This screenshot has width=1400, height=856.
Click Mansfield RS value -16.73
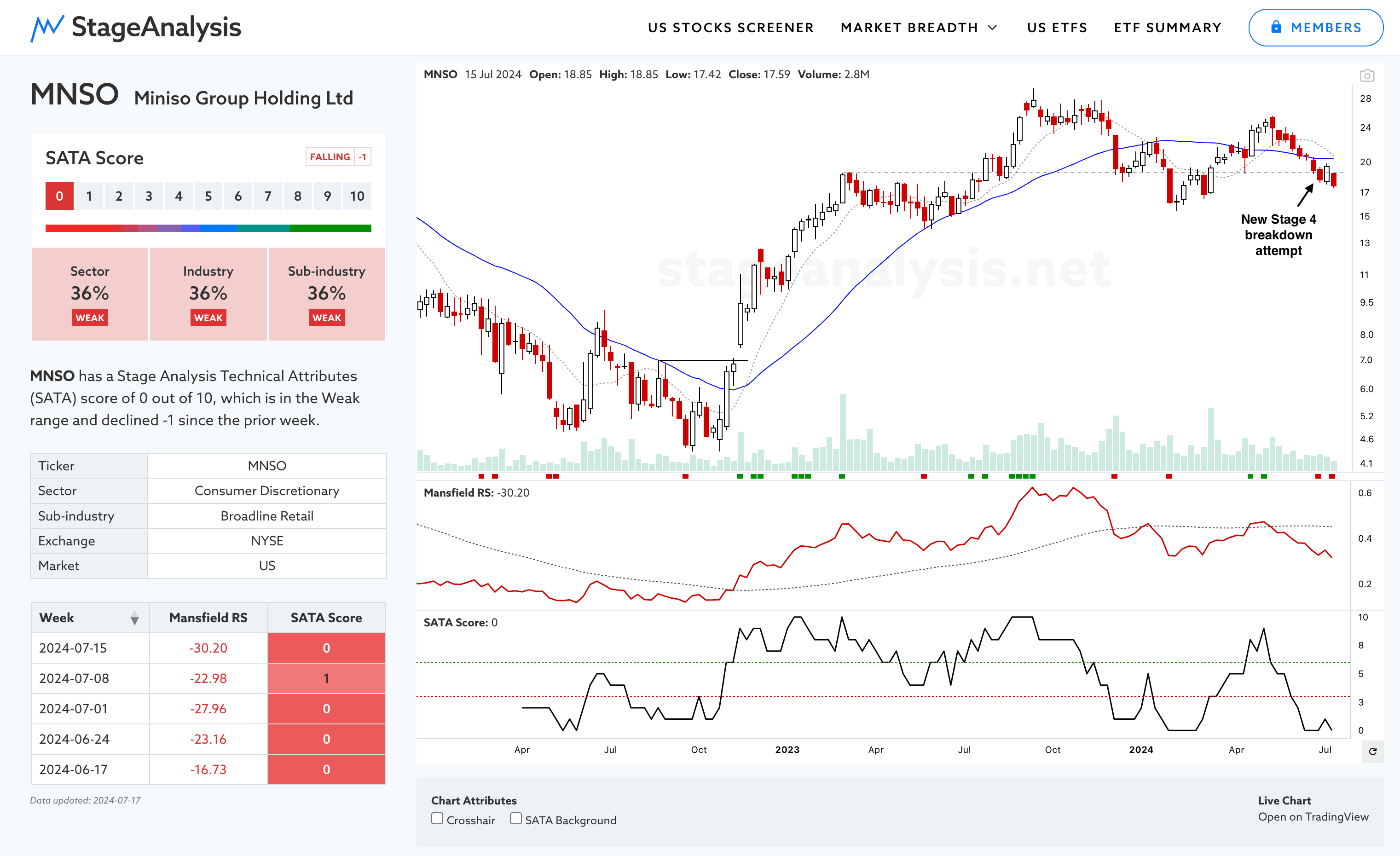tap(208, 769)
